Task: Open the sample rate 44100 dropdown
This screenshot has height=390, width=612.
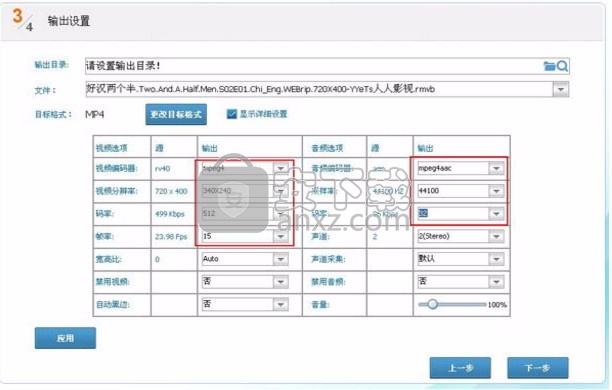Action: [496, 191]
